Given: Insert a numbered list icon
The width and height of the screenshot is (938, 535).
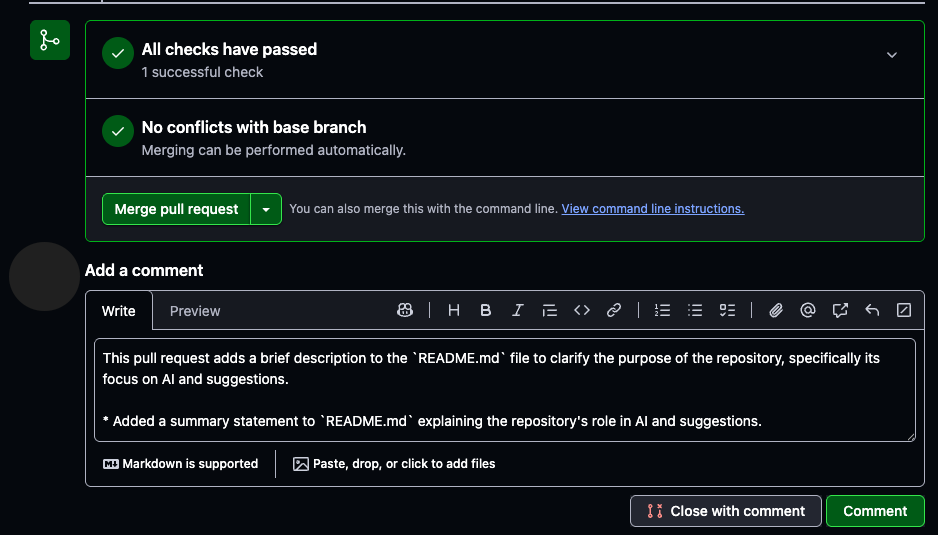Looking at the screenshot, I should 662,310.
